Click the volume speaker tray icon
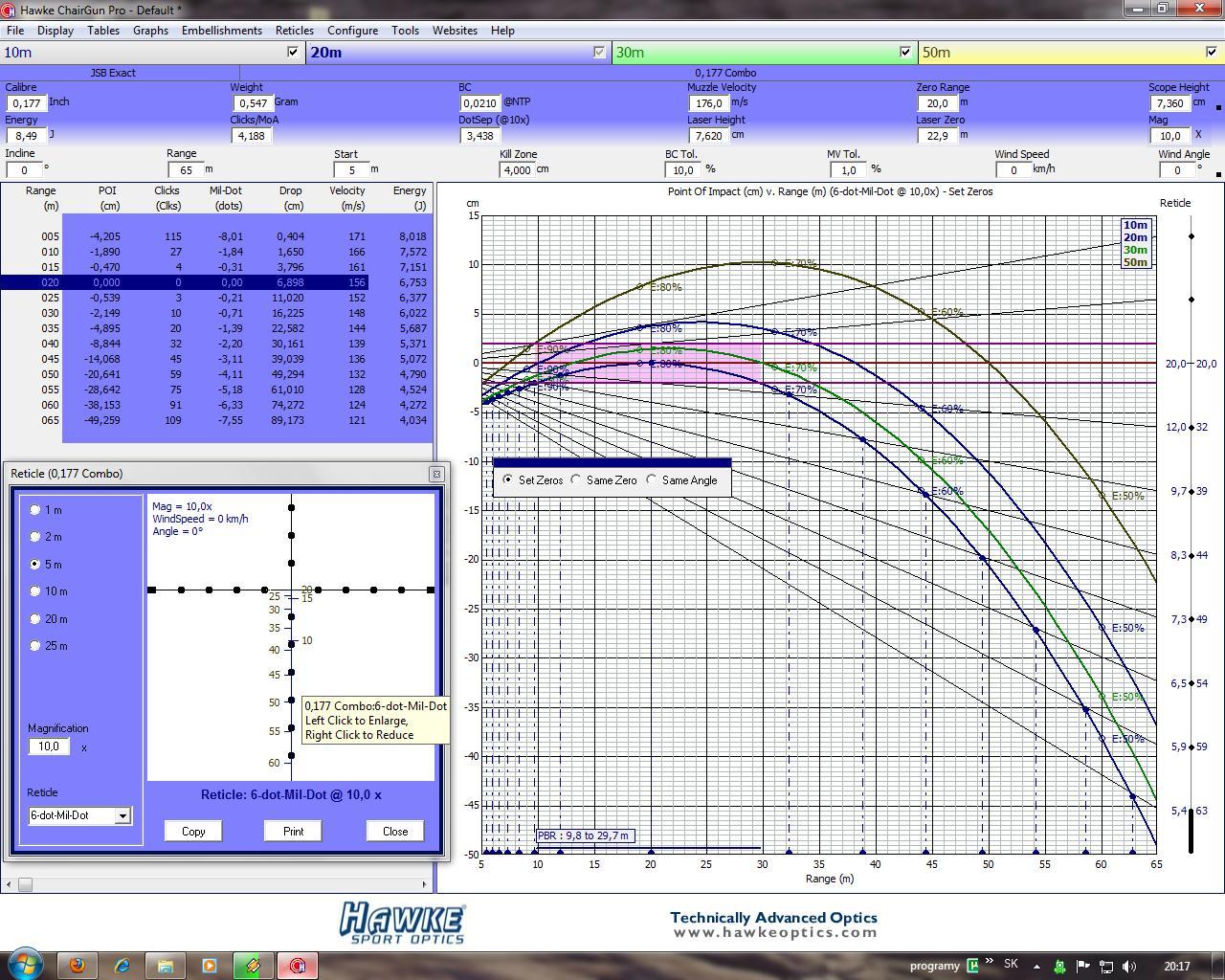 click(x=1129, y=966)
